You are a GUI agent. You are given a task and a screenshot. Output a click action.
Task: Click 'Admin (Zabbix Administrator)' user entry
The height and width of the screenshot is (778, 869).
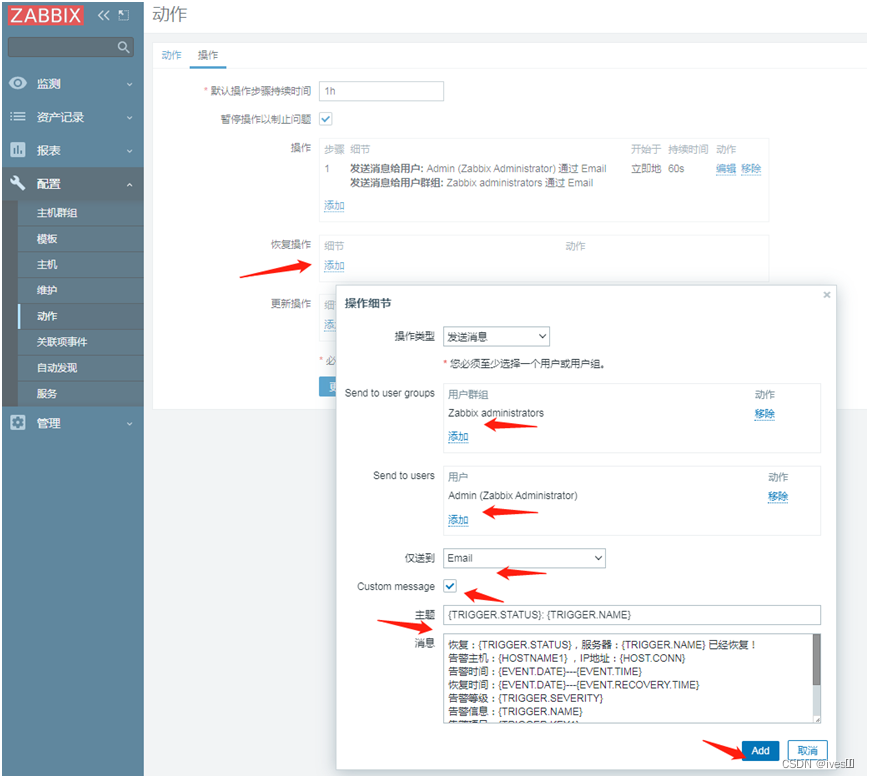[513, 495]
